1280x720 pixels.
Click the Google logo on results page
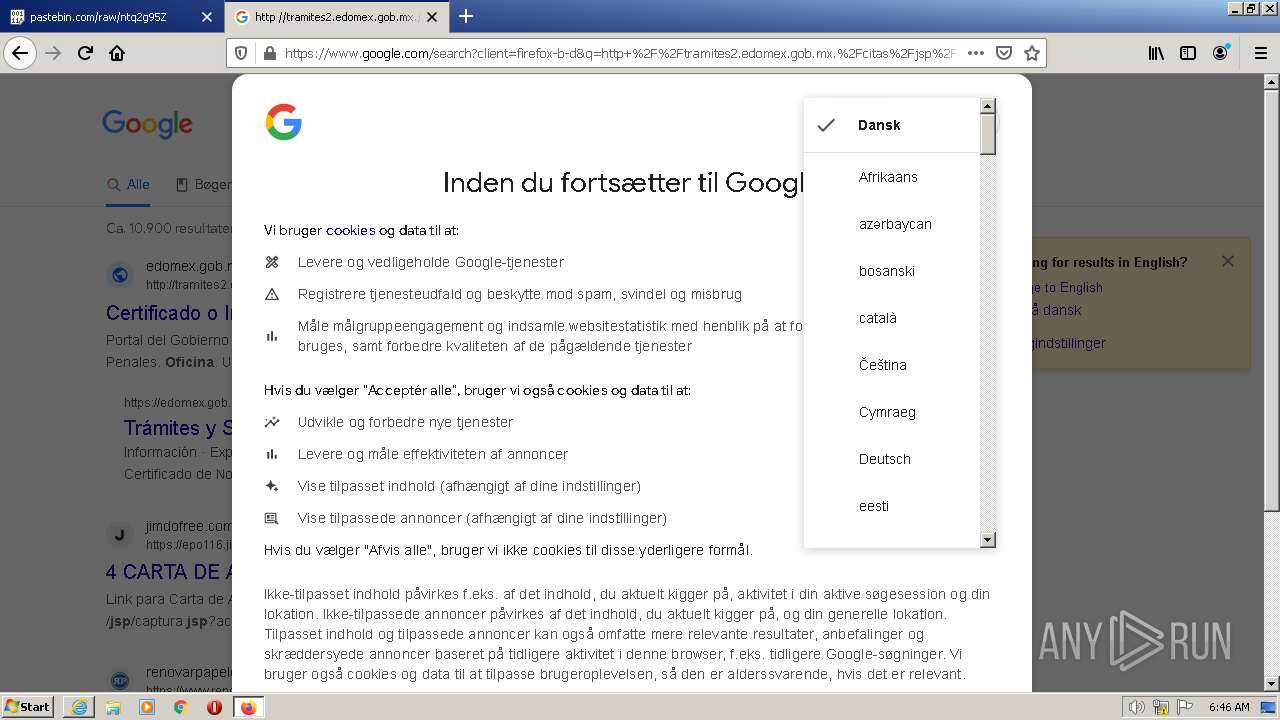click(x=147, y=124)
